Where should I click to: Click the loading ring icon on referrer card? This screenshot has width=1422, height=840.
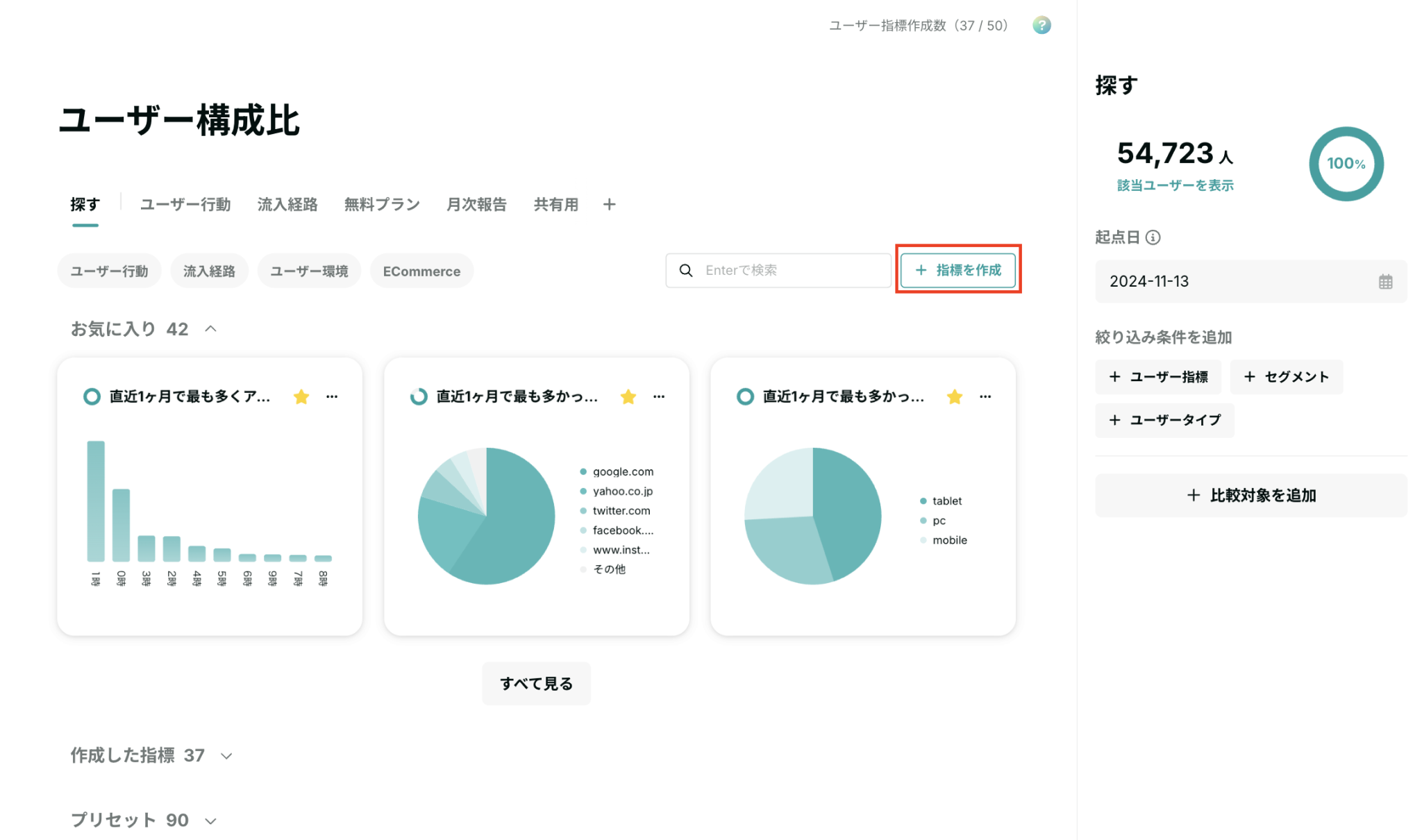[419, 396]
